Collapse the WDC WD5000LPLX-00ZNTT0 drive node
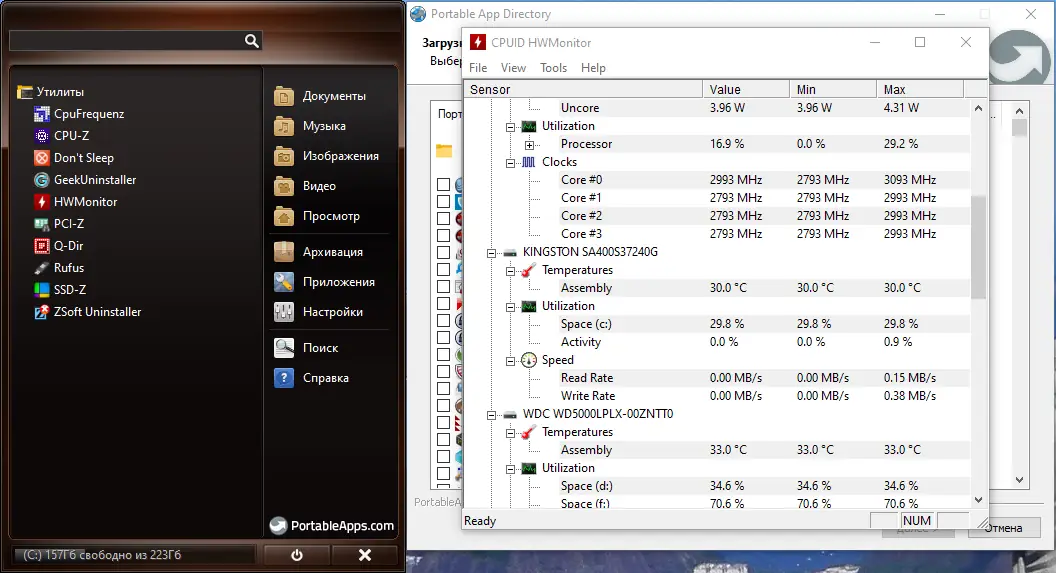The height and width of the screenshot is (573, 1056). 492,415
